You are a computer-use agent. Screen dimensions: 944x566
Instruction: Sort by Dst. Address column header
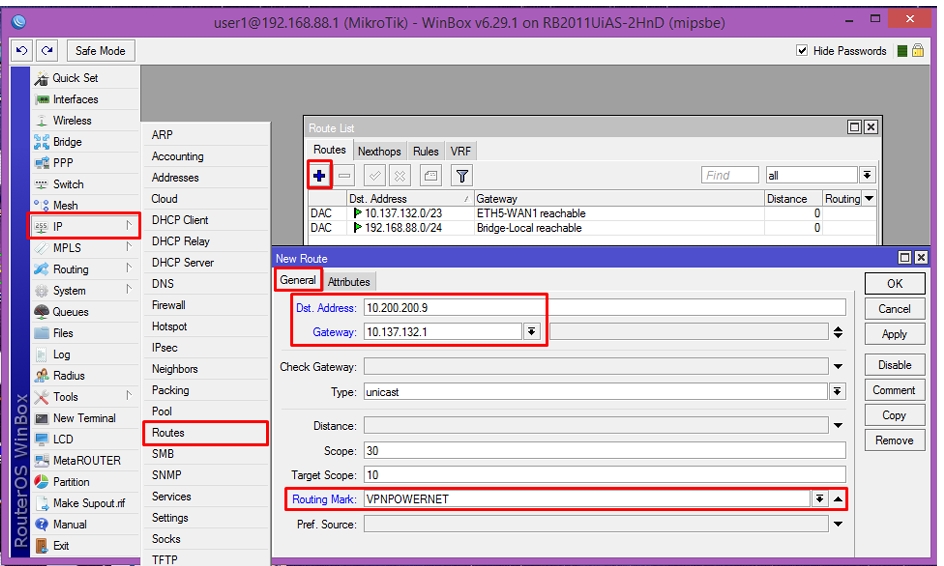tap(410, 199)
